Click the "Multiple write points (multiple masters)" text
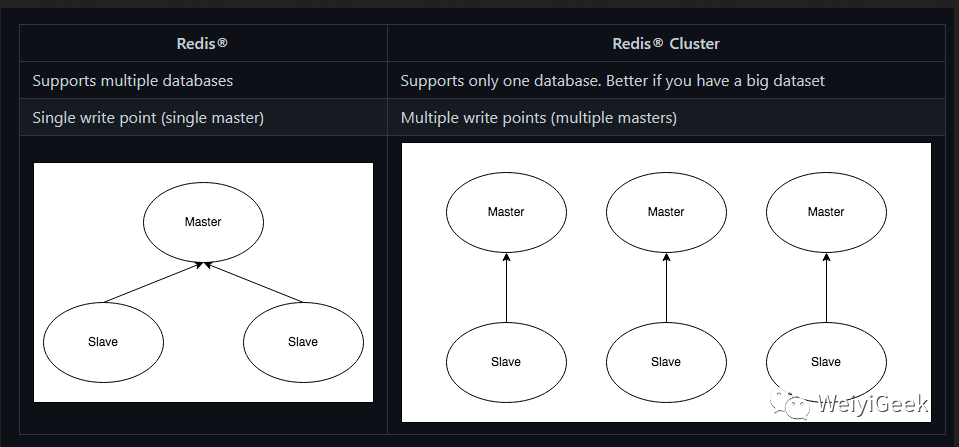 [539, 118]
